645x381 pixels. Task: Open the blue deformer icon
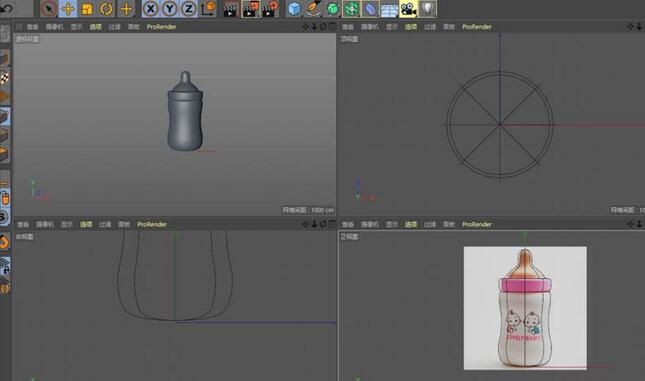pyautogui.click(x=370, y=9)
